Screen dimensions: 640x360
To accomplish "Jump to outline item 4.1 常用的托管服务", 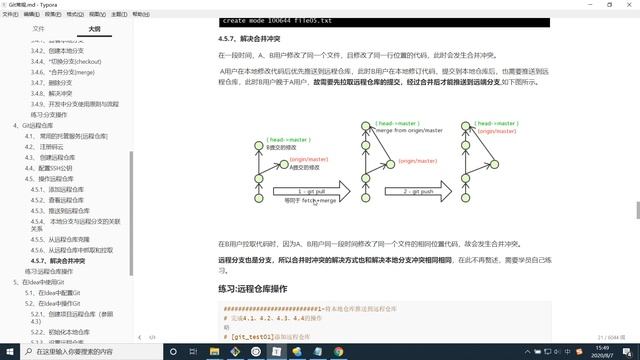I will tap(66, 136).
